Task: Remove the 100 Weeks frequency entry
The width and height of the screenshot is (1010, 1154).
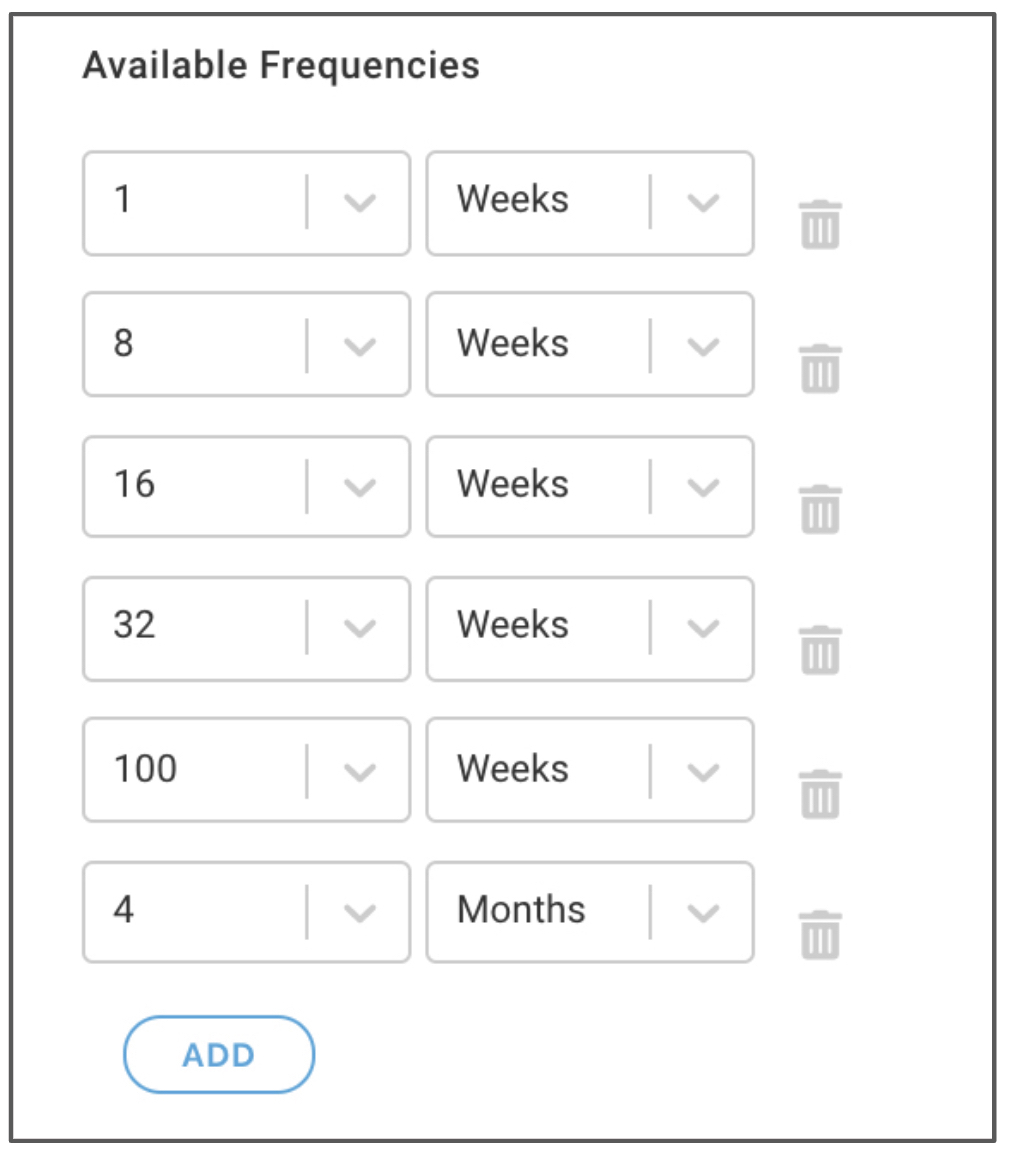Action: tap(820, 794)
